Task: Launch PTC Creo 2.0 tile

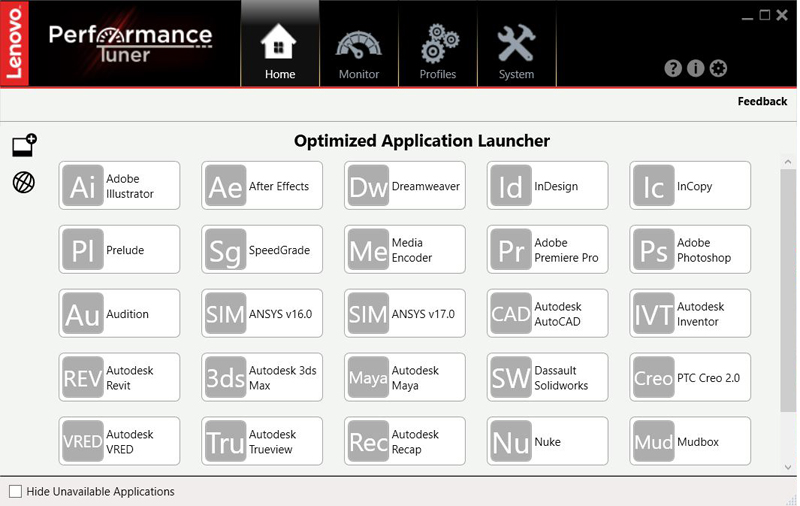Action: pos(690,377)
